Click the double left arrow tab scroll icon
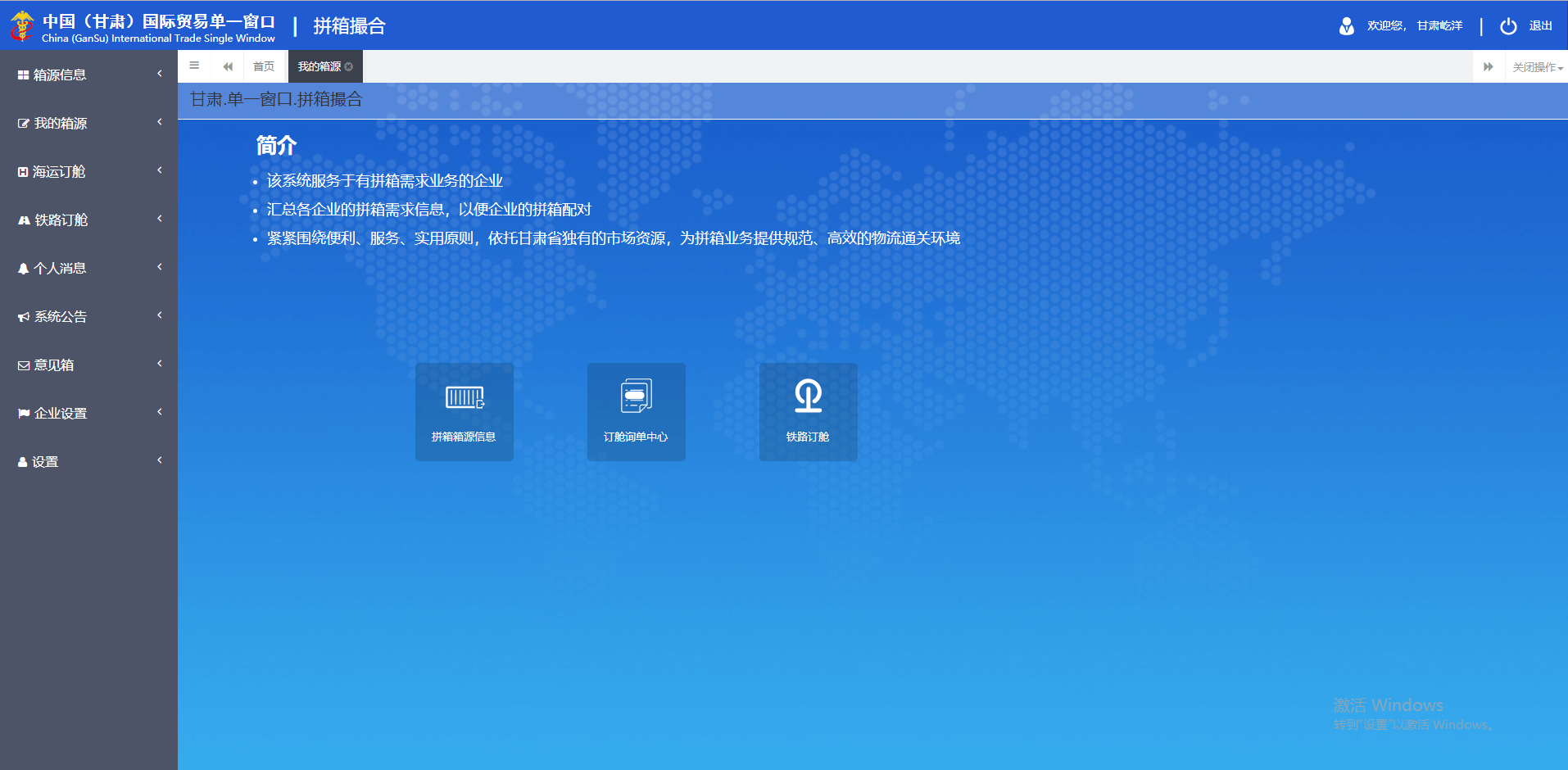 (x=228, y=67)
